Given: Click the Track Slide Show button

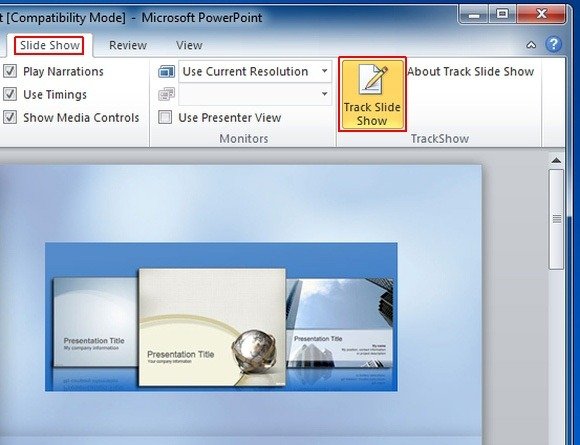Looking at the screenshot, I should pos(372,94).
